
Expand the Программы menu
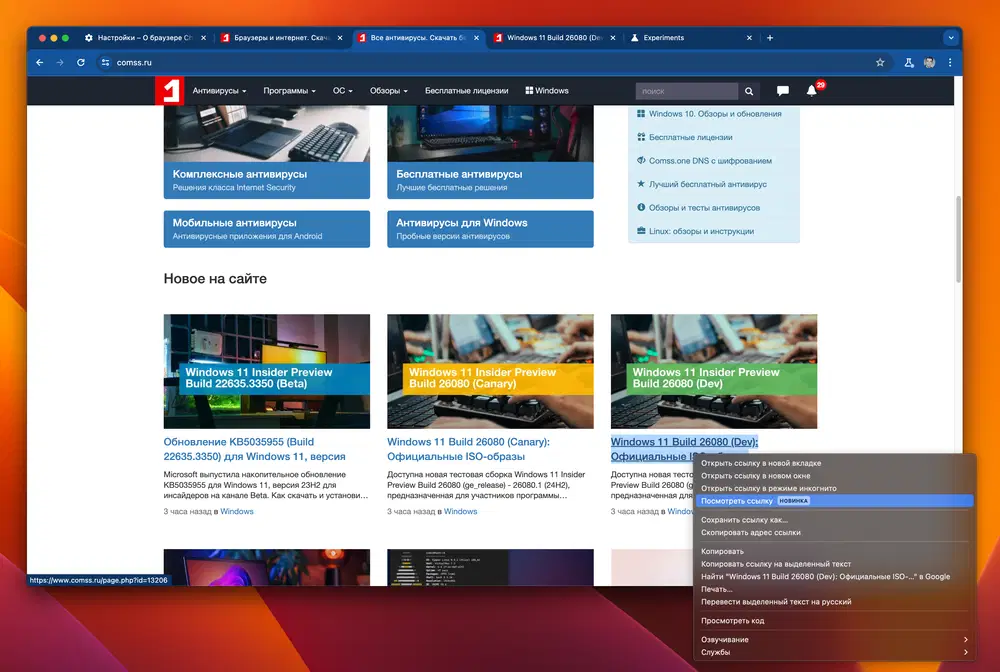(x=290, y=91)
